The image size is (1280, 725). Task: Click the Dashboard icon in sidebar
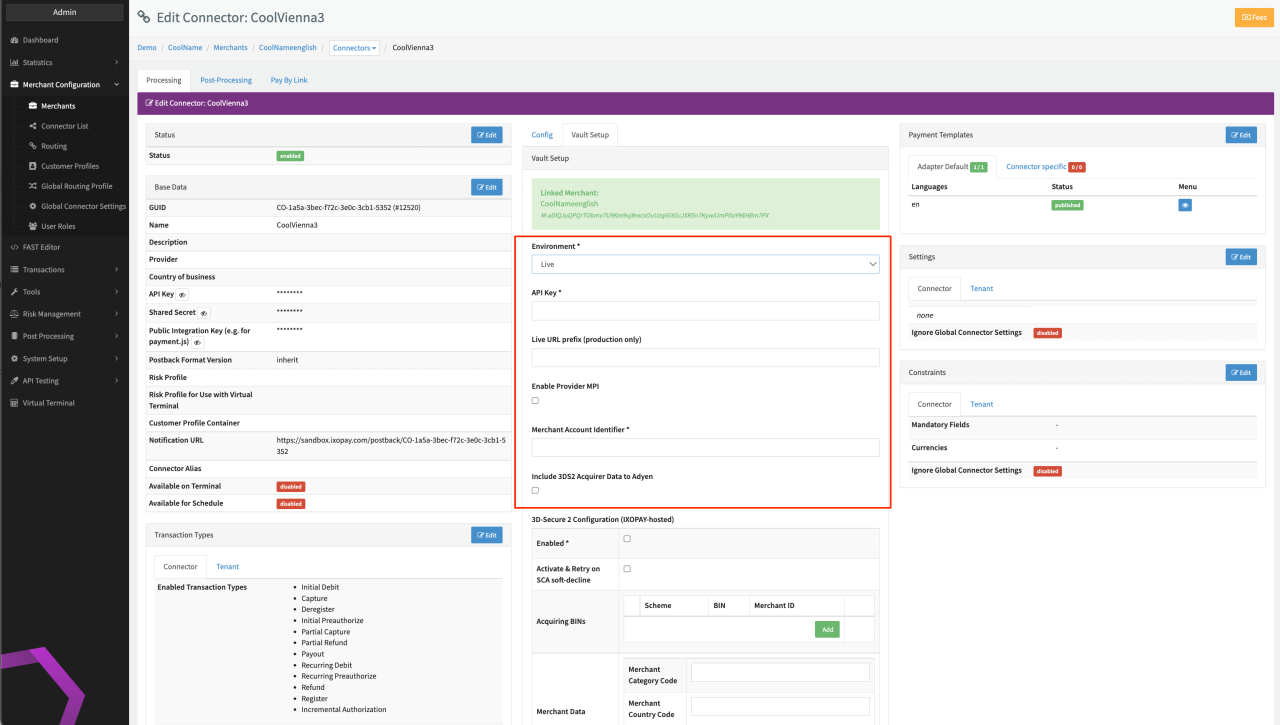coord(14,40)
